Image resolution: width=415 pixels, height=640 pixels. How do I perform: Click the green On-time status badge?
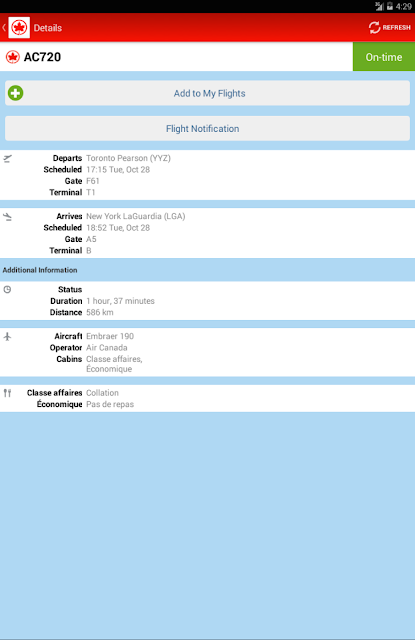point(384,57)
